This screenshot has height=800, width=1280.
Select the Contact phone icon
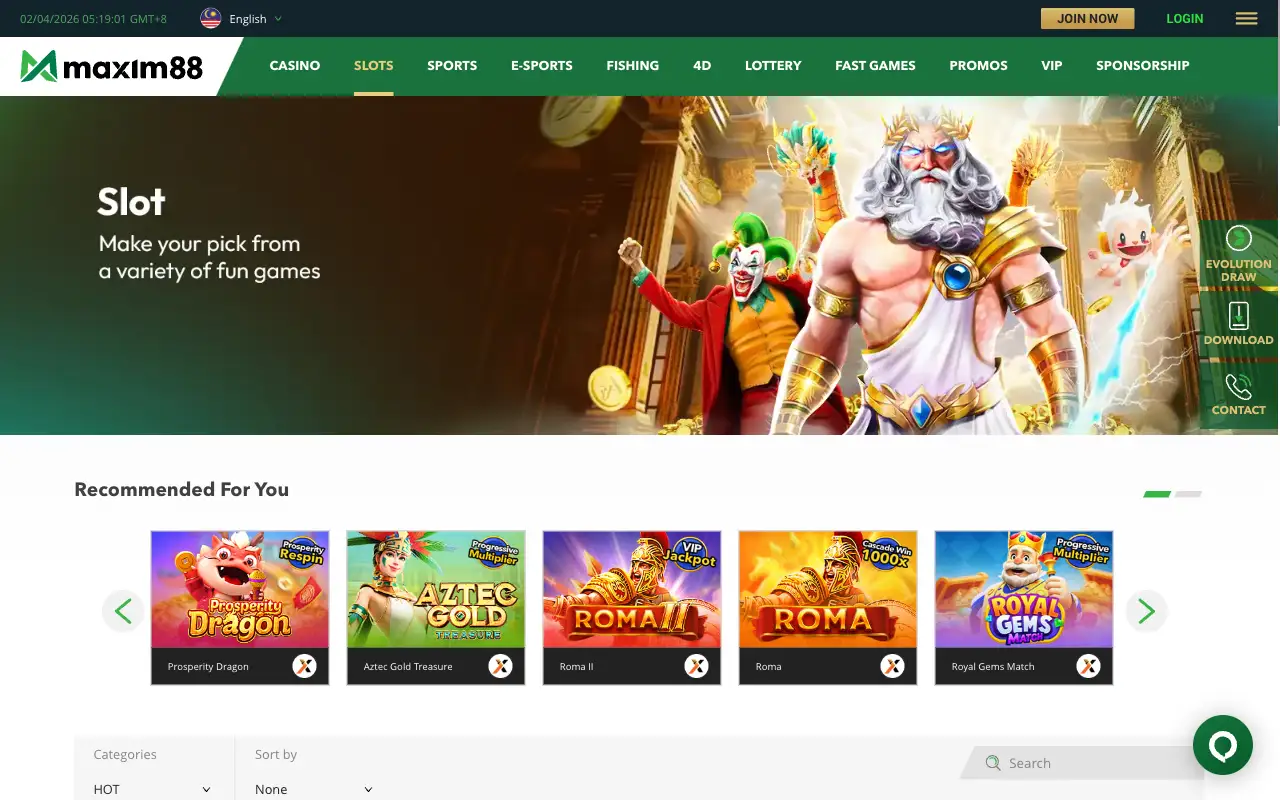[x=1238, y=388]
